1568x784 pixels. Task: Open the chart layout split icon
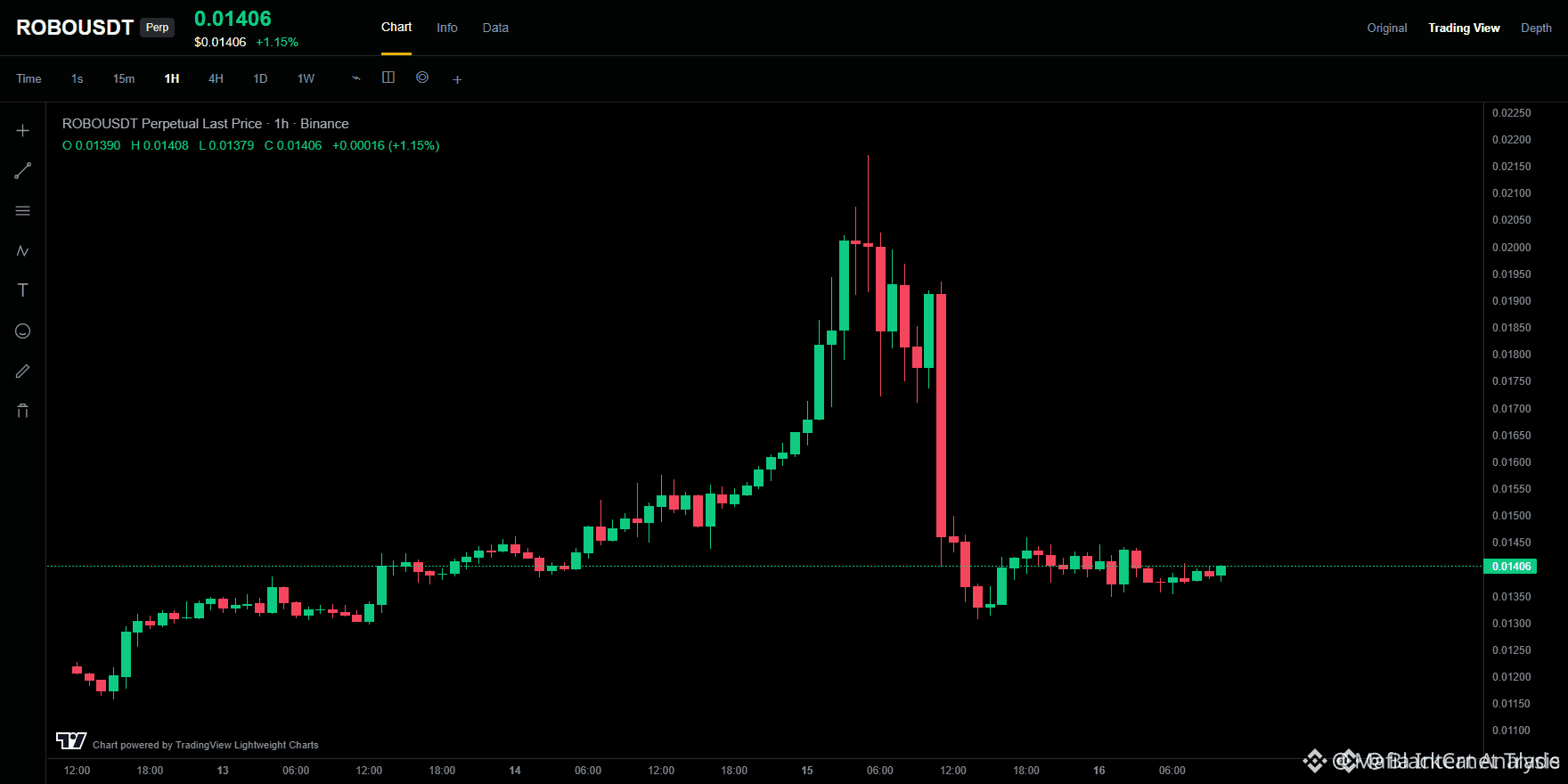pyautogui.click(x=388, y=78)
